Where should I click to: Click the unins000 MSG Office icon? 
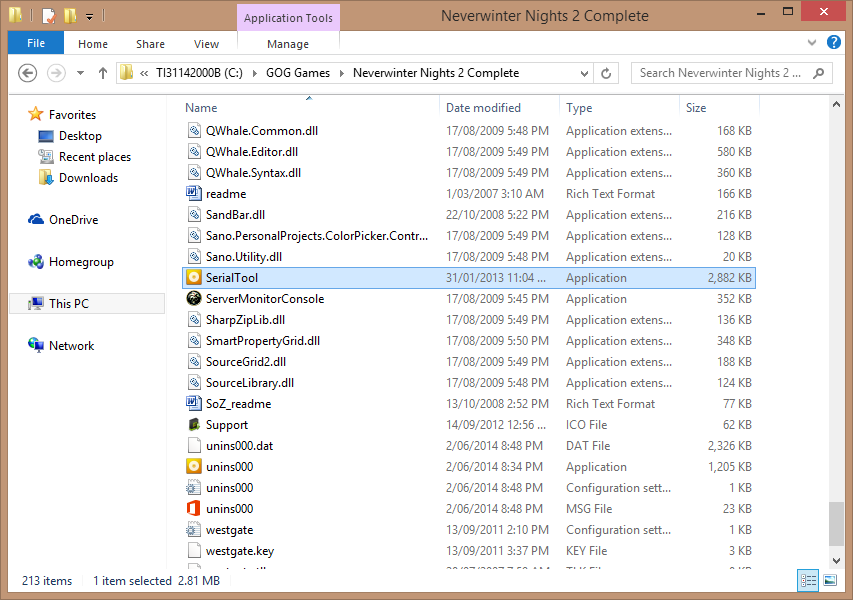click(194, 509)
